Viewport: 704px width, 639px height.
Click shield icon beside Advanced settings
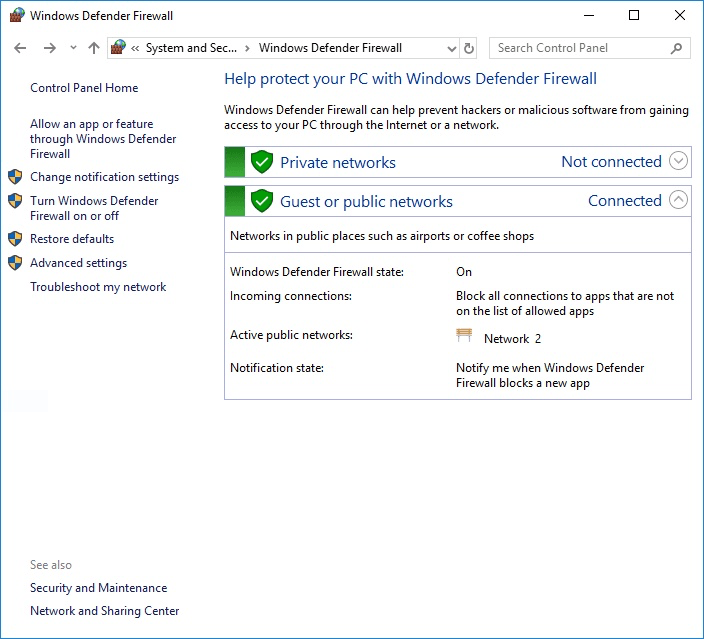click(x=15, y=263)
